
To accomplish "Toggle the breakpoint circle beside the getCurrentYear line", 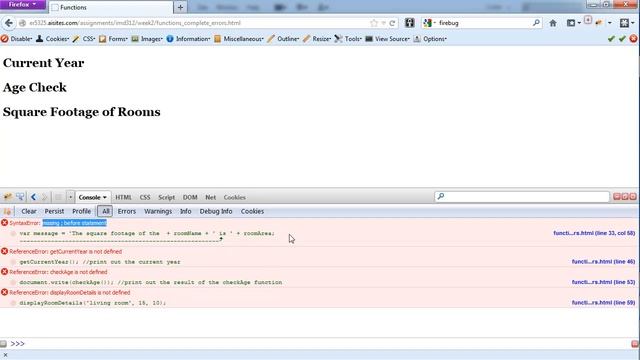I will point(13,262).
